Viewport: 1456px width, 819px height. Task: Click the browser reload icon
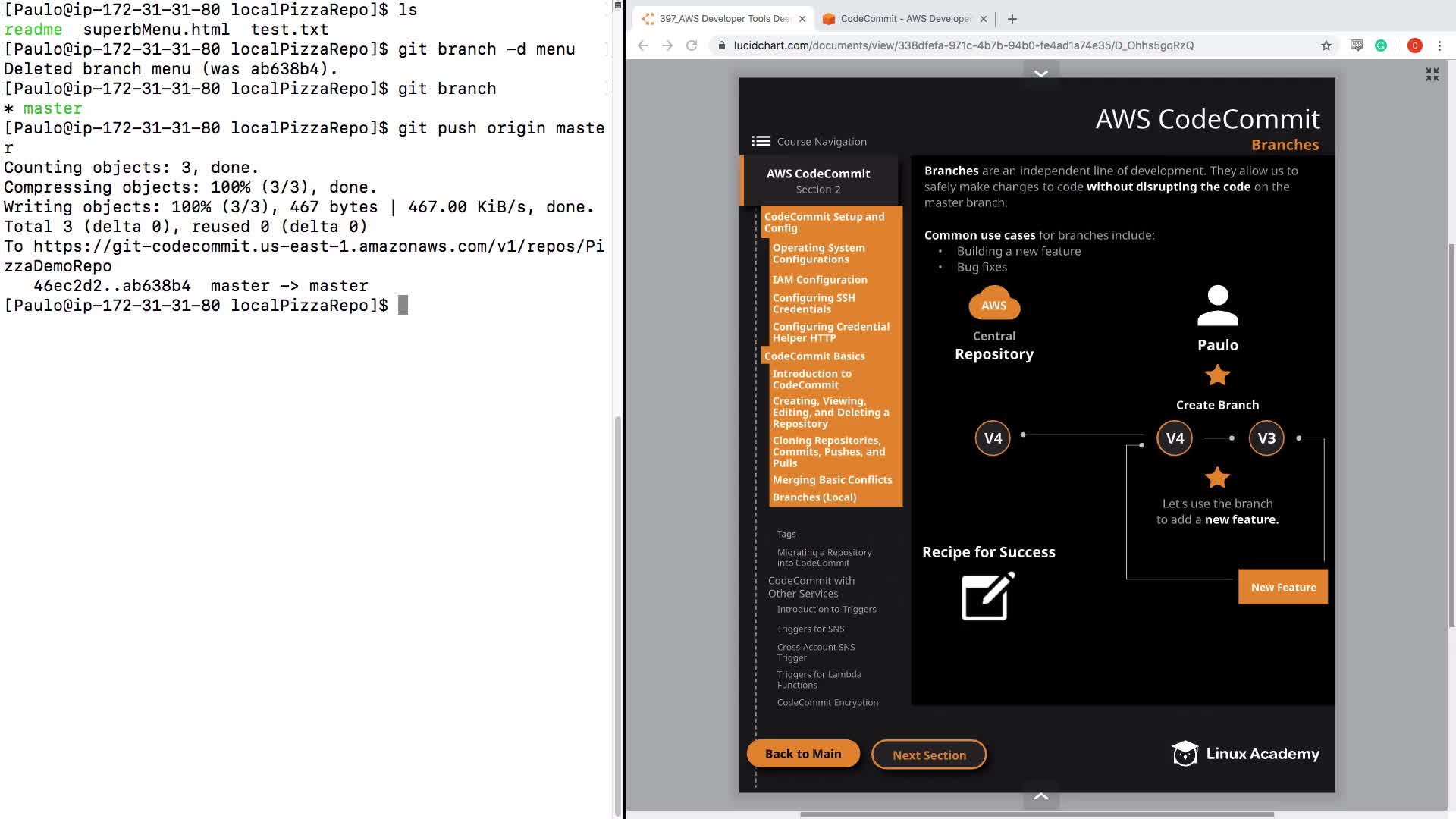pyautogui.click(x=692, y=45)
